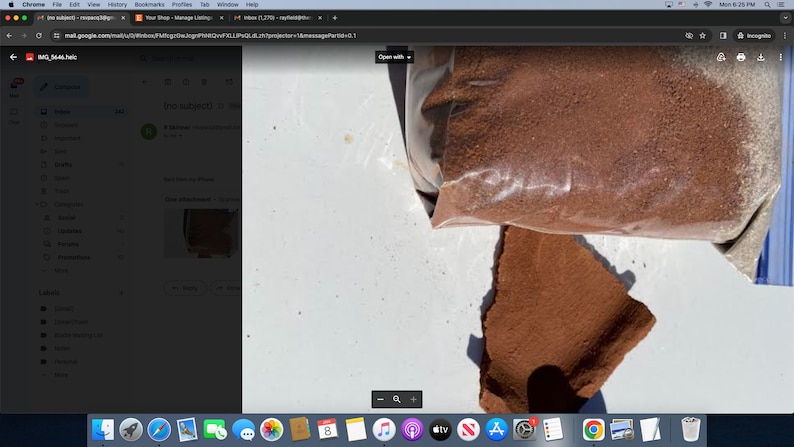The height and width of the screenshot is (447, 794).
Task: Switch to 'Your Shop - Manage Listings' tab
Action: click(x=179, y=18)
